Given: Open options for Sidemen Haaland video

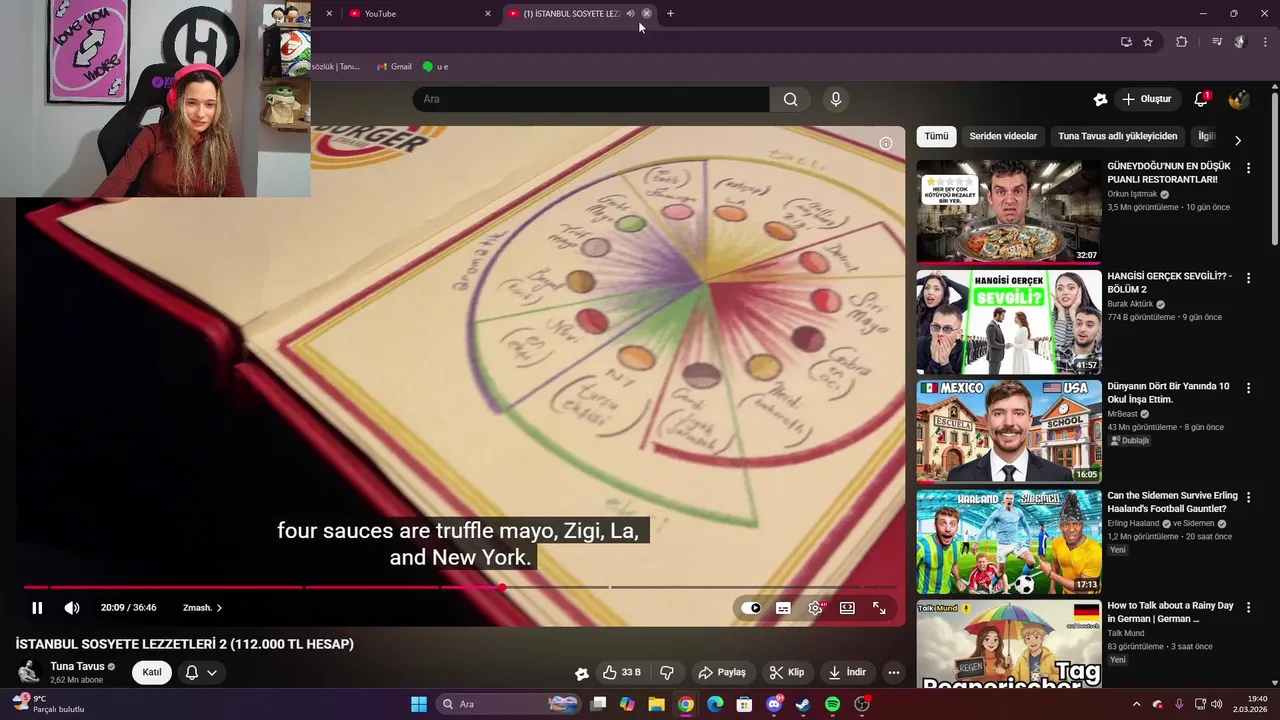Looking at the screenshot, I should (x=1248, y=498).
